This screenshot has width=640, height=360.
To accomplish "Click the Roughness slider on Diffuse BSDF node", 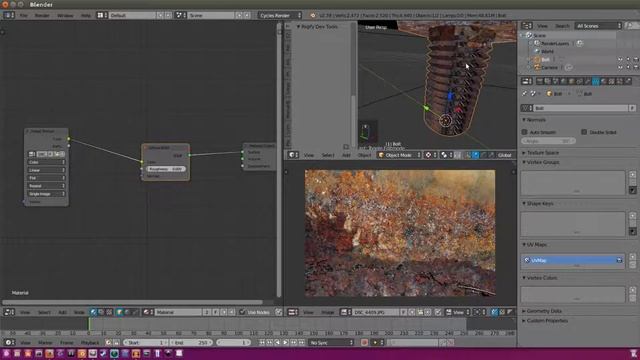I will tap(166, 169).
